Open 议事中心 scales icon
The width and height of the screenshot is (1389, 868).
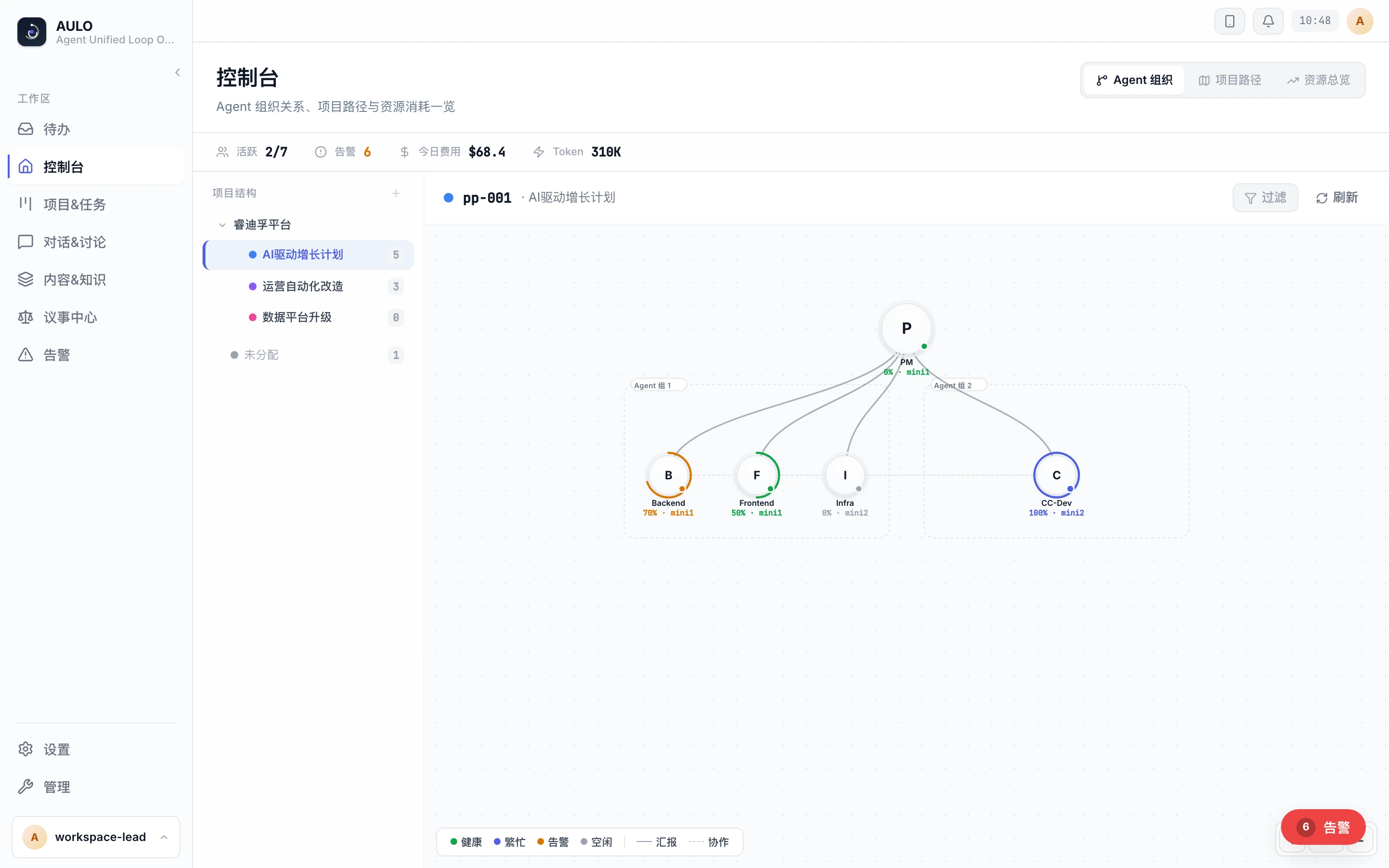coord(25,317)
